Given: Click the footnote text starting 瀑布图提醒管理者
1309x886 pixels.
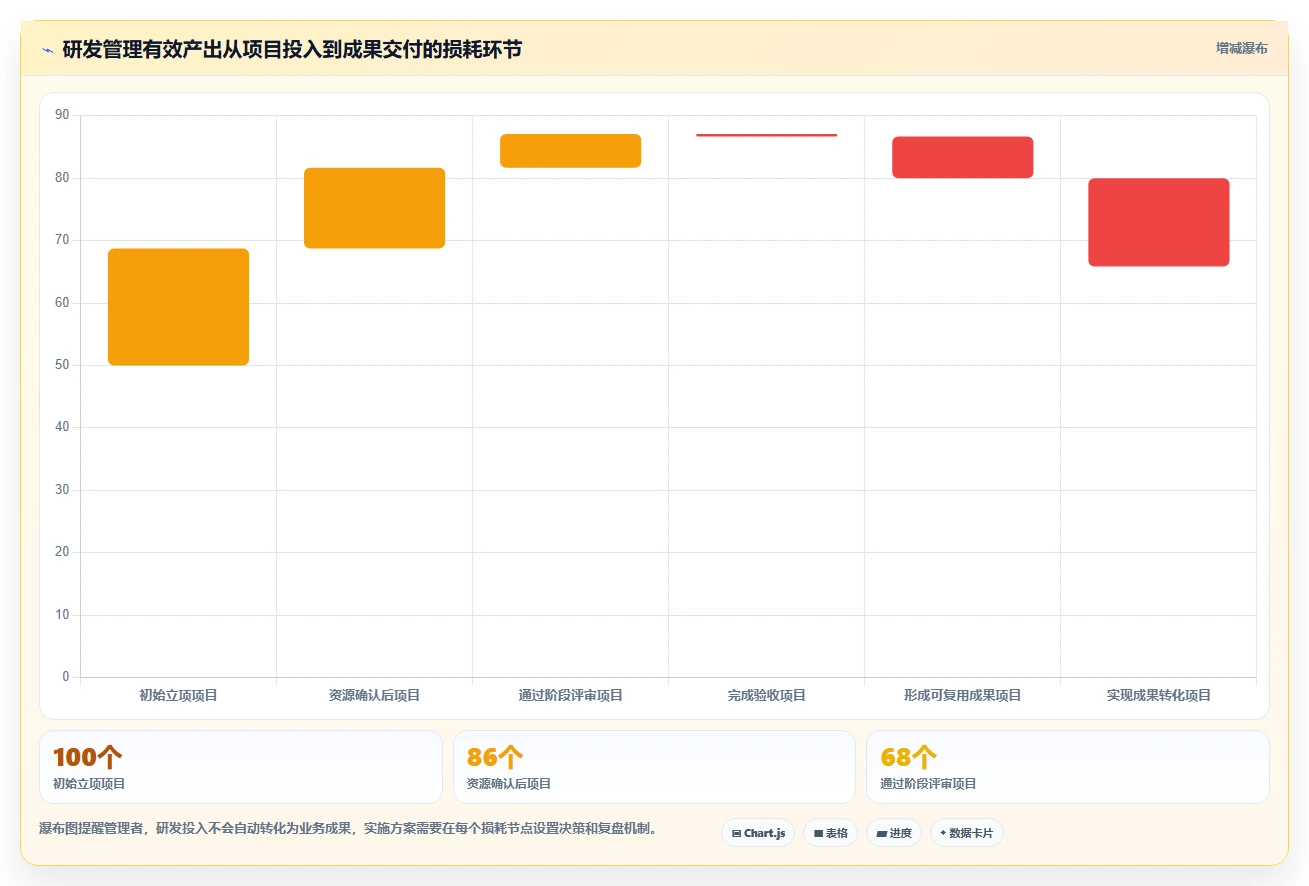Looking at the screenshot, I should (x=349, y=829).
